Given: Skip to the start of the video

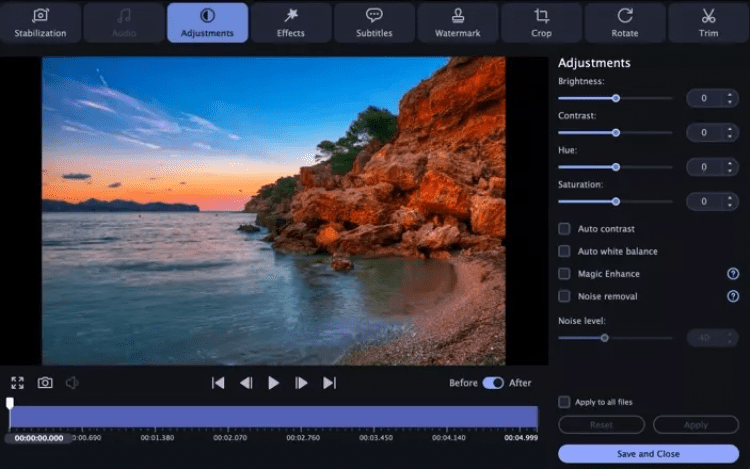Looking at the screenshot, I should (x=218, y=383).
